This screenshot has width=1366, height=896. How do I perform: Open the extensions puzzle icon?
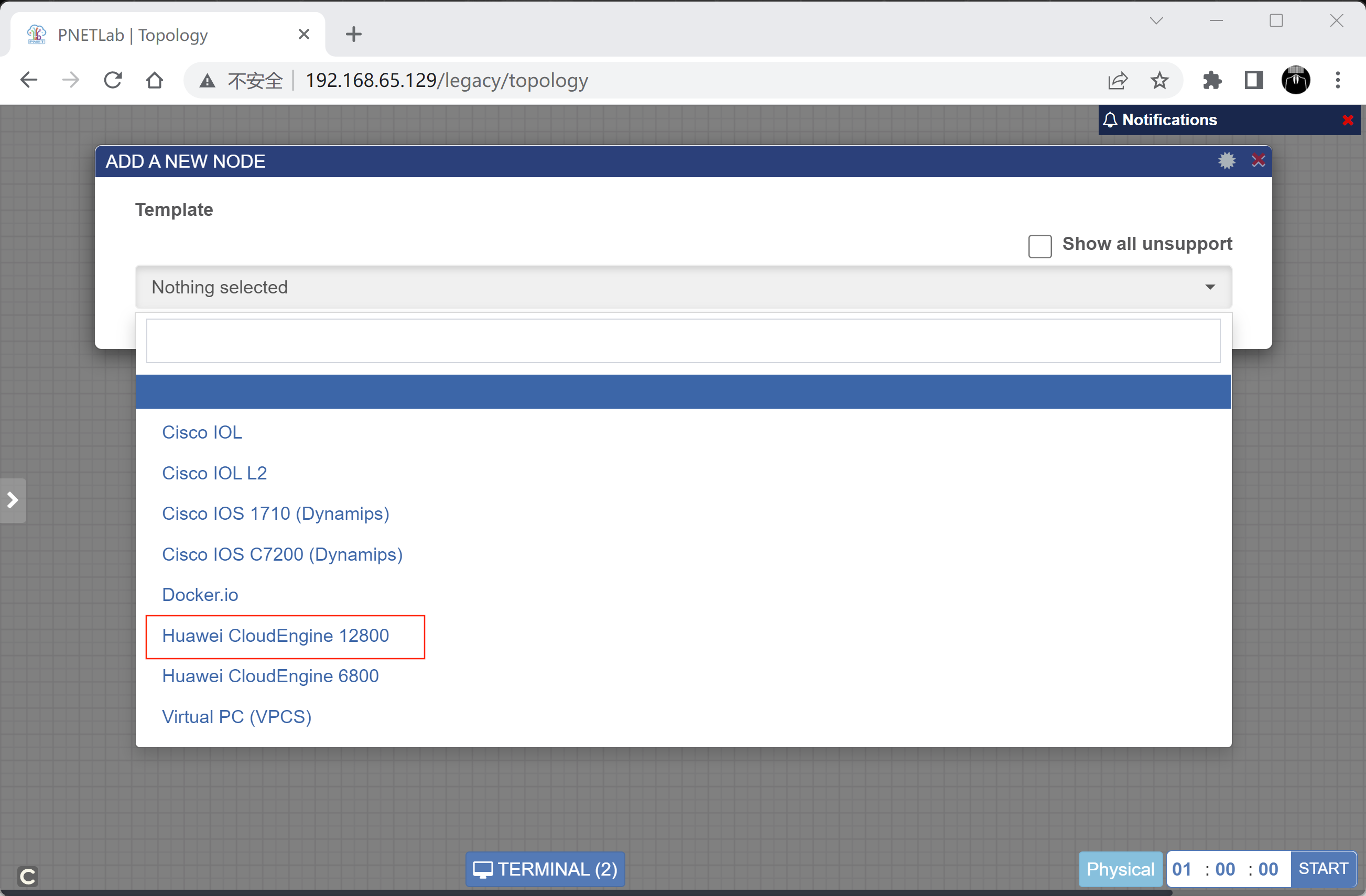pyautogui.click(x=1211, y=80)
